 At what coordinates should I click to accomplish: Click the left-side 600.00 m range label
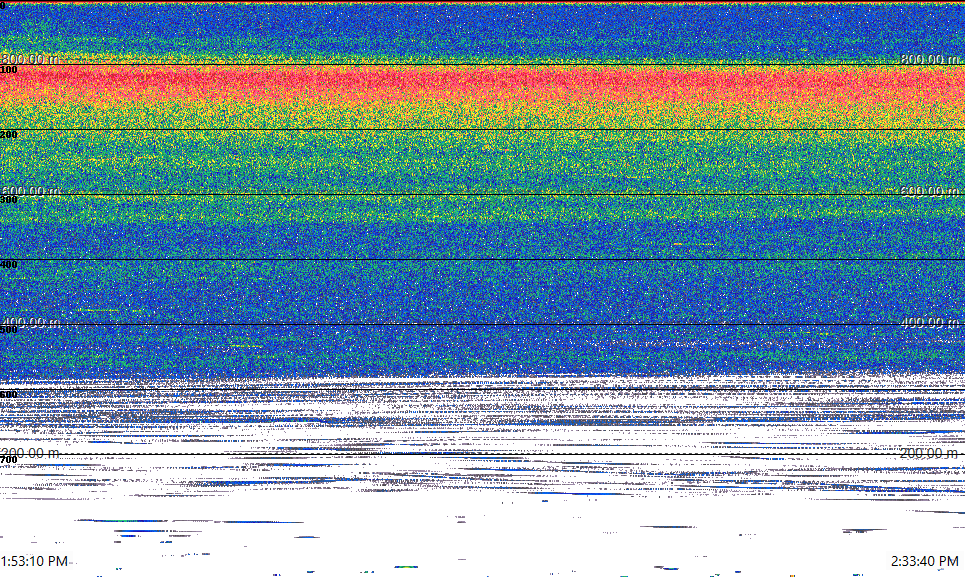click(x=31, y=191)
